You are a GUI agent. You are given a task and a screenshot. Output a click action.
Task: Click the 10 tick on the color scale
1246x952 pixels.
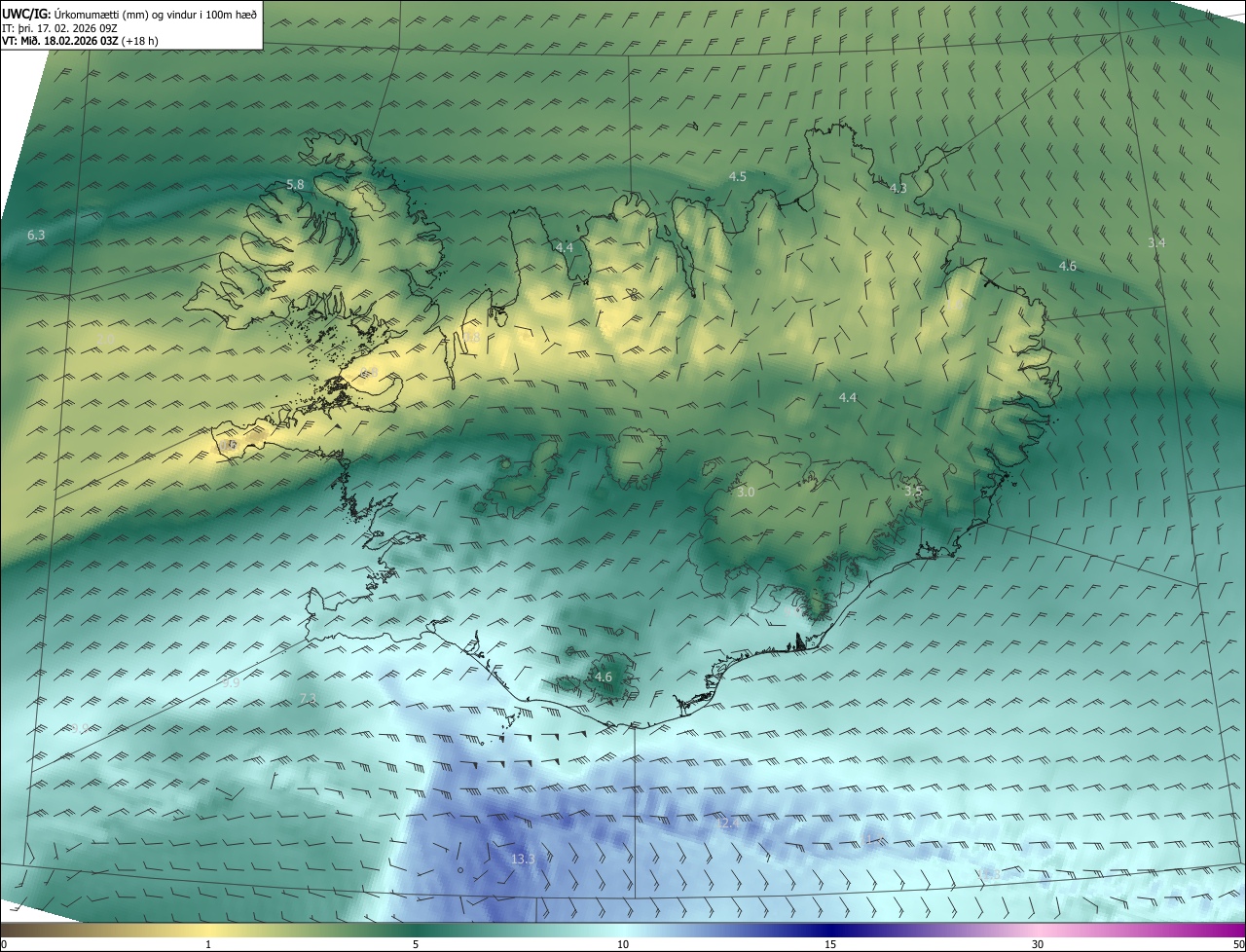click(x=623, y=944)
